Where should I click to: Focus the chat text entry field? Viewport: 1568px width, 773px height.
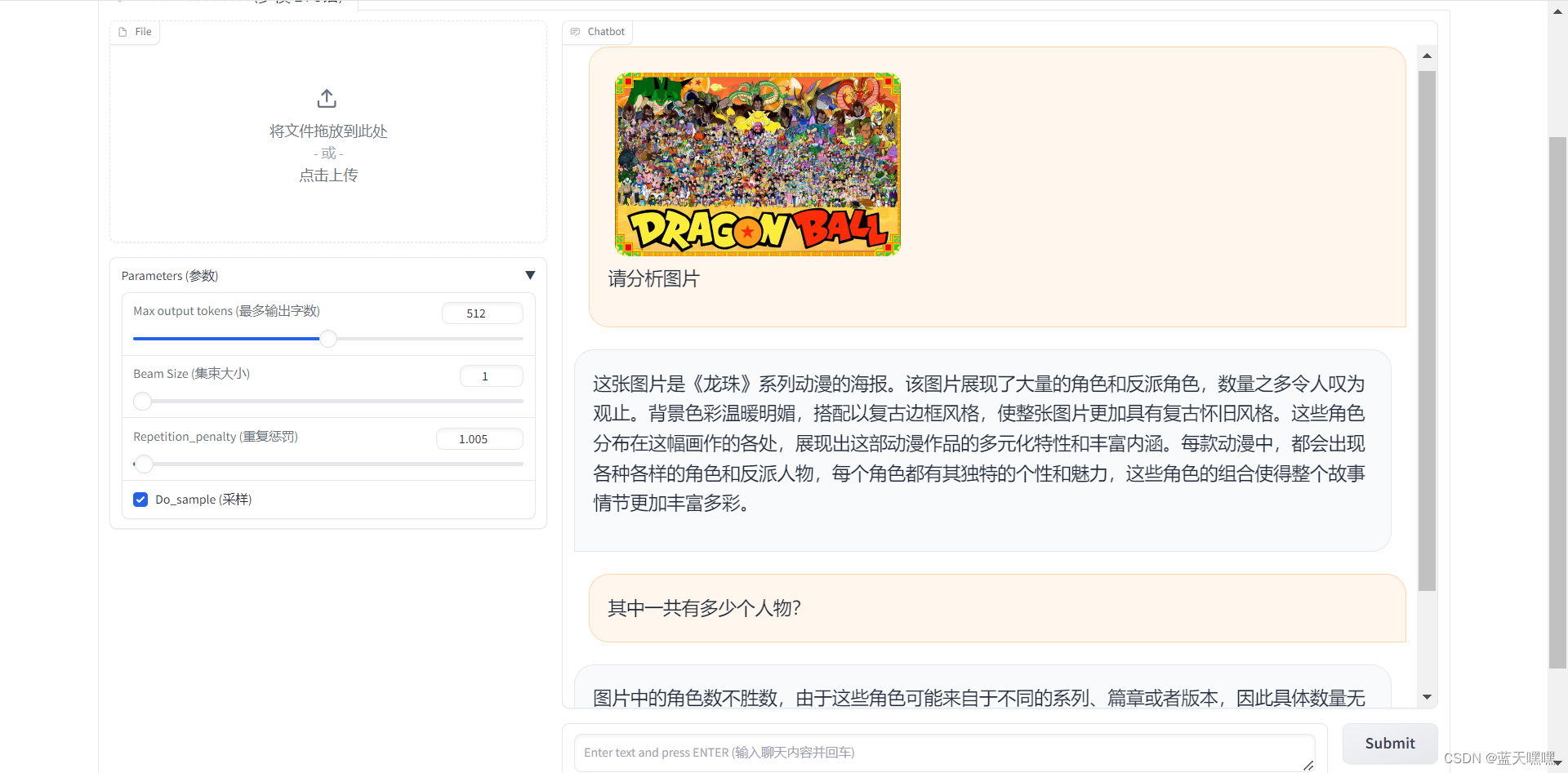click(x=944, y=753)
